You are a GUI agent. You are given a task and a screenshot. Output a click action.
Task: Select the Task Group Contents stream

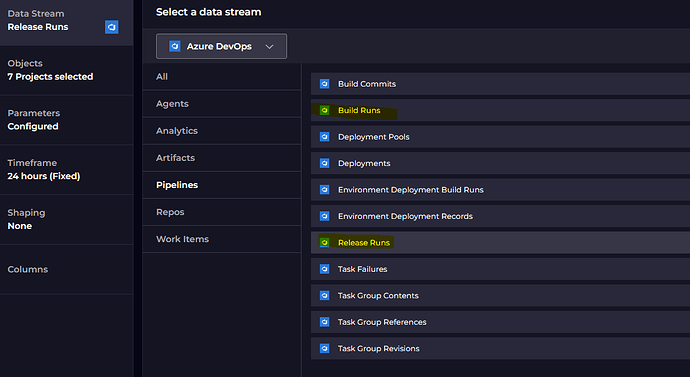500,295
